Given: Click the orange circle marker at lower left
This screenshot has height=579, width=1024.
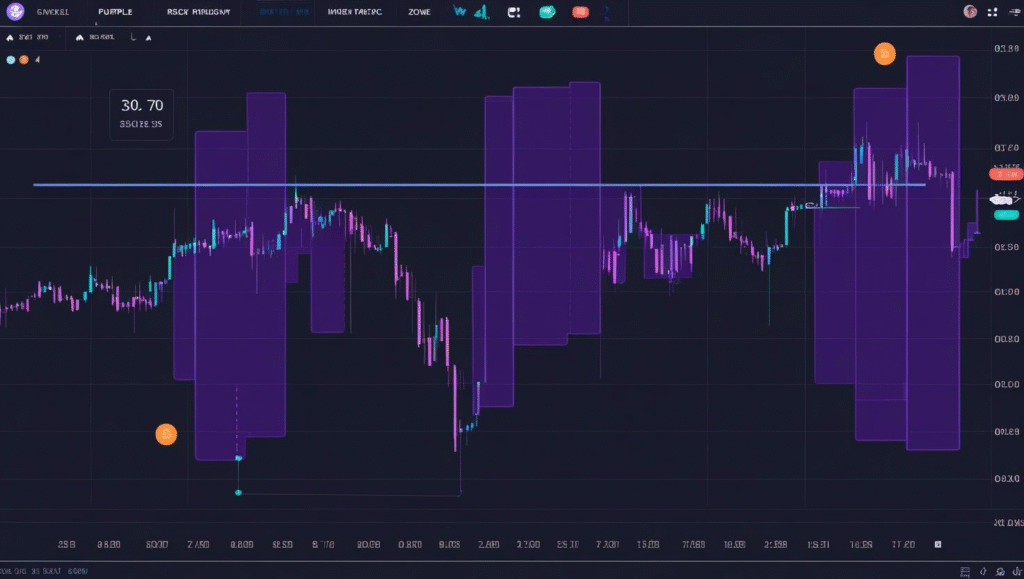Looking at the screenshot, I should pyautogui.click(x=166, y=434).
